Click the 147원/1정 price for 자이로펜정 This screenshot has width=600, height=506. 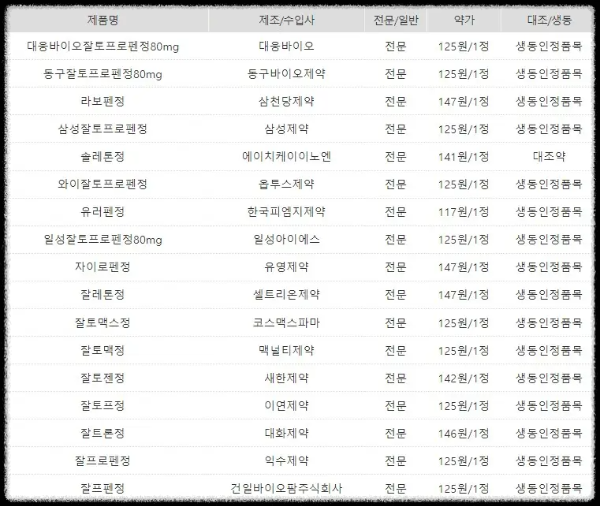(464, 267)
